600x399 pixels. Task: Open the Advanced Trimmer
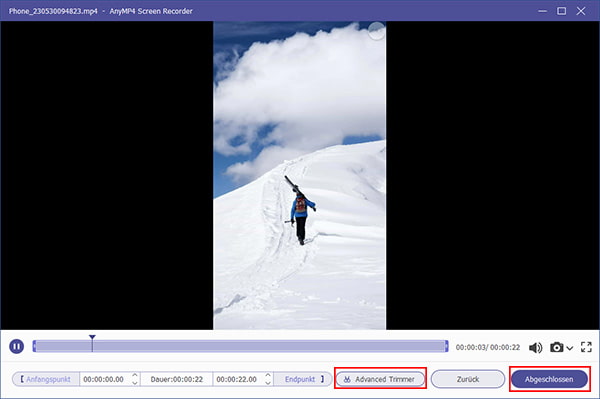click(x=380, y=379)
